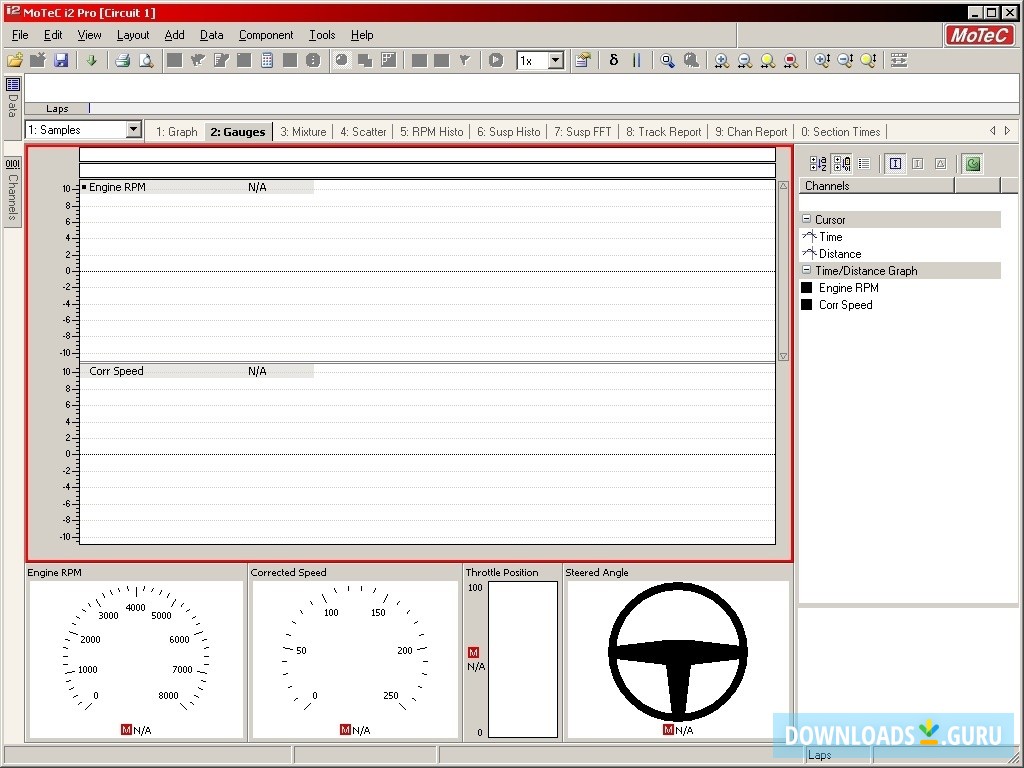Open the Tools menu

(322, 35)
